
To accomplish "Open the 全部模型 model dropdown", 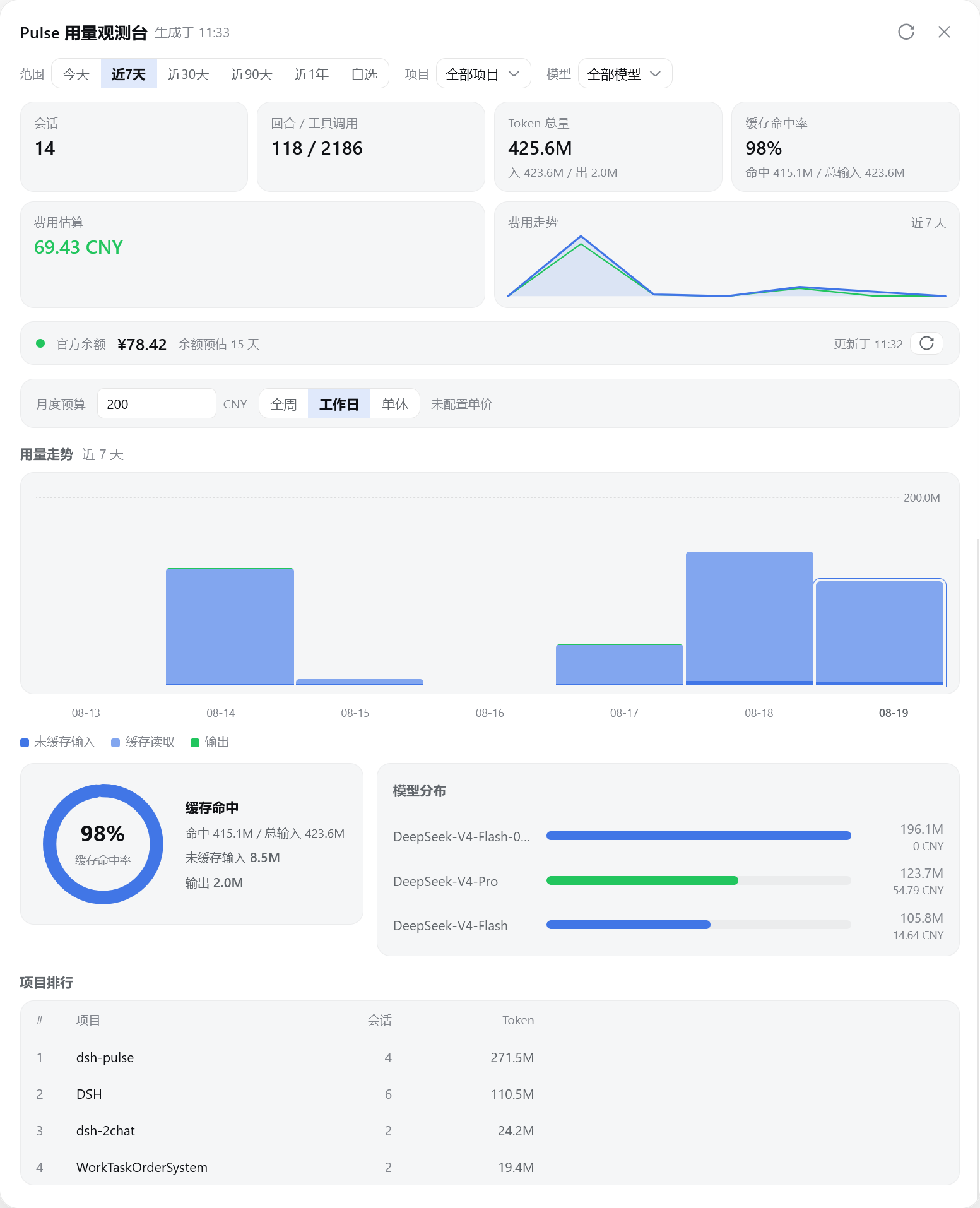I will click(625, 74).
